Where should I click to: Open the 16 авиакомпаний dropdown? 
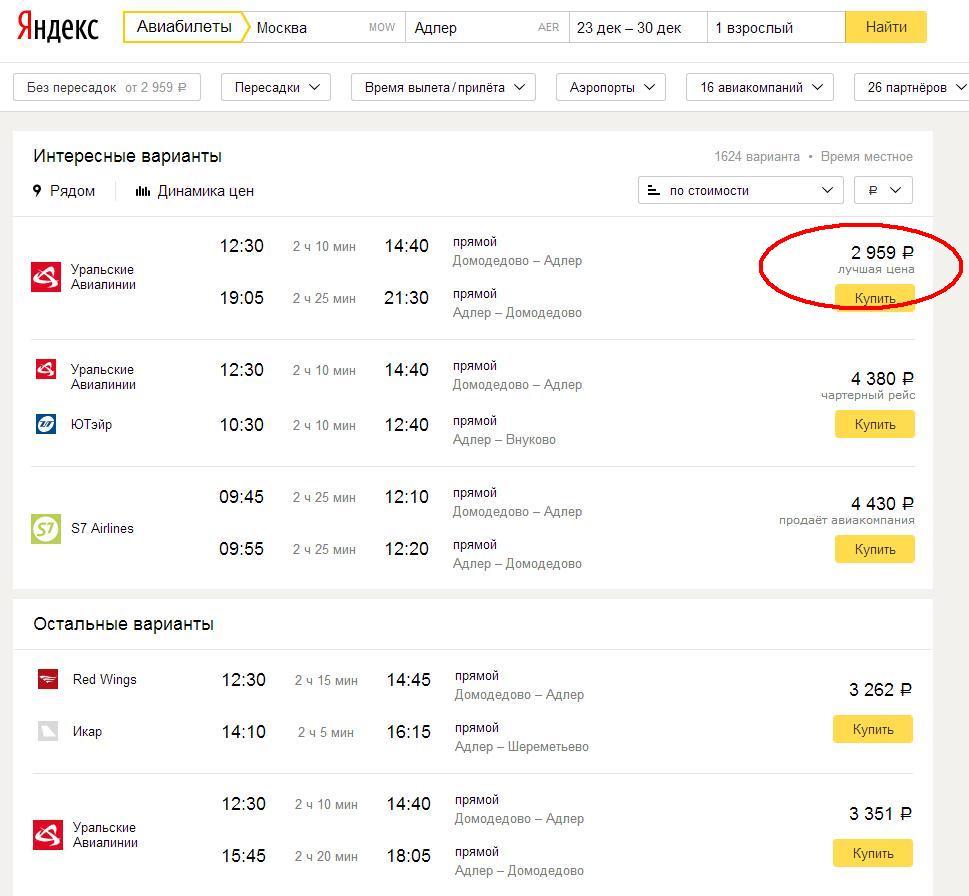pyautogui.click(x=760, y=87)
